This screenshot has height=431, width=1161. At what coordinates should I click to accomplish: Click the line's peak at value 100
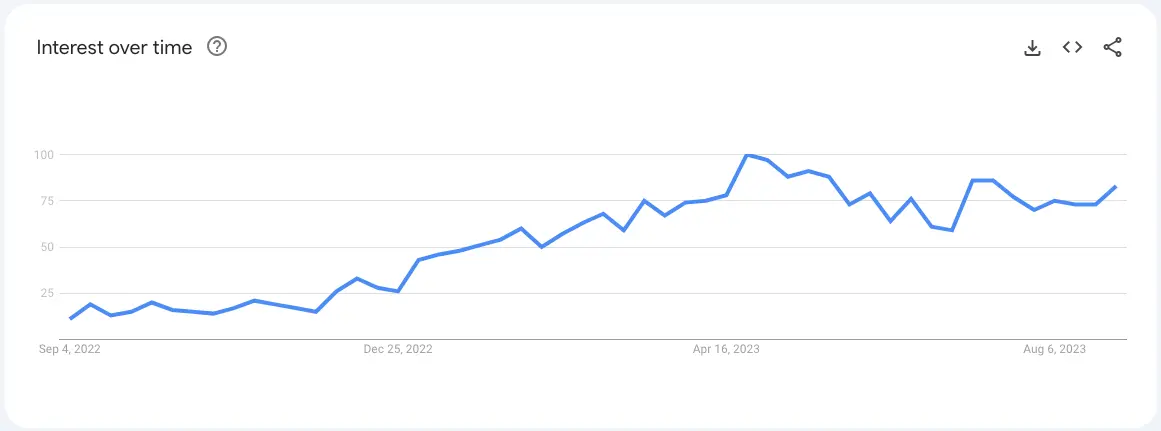[747, 155]
